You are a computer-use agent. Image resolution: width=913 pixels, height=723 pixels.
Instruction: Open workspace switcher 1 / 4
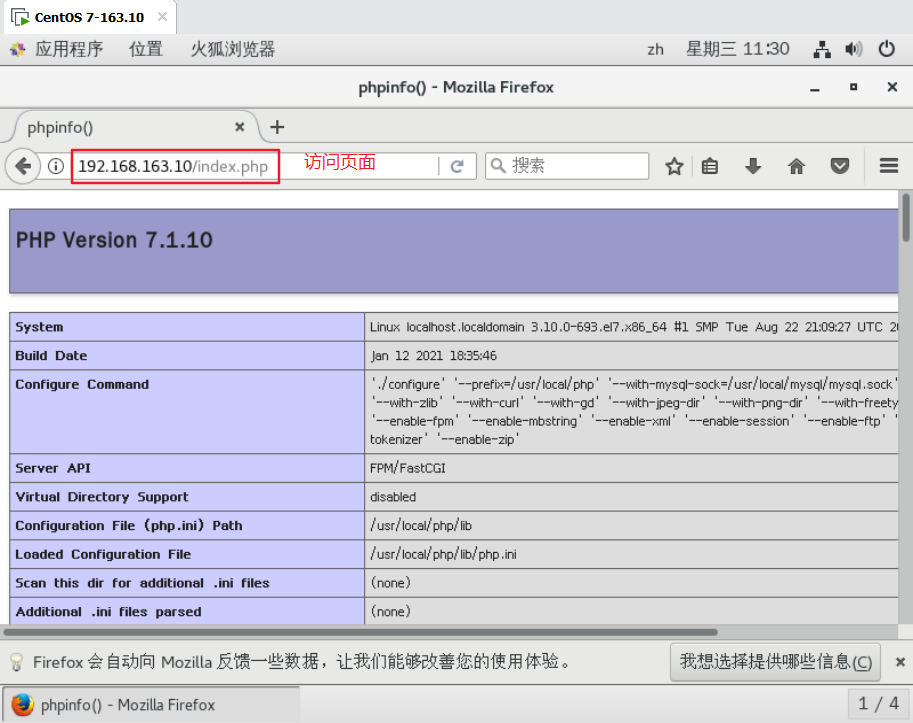pyautogui.click(x=879, y=704)
